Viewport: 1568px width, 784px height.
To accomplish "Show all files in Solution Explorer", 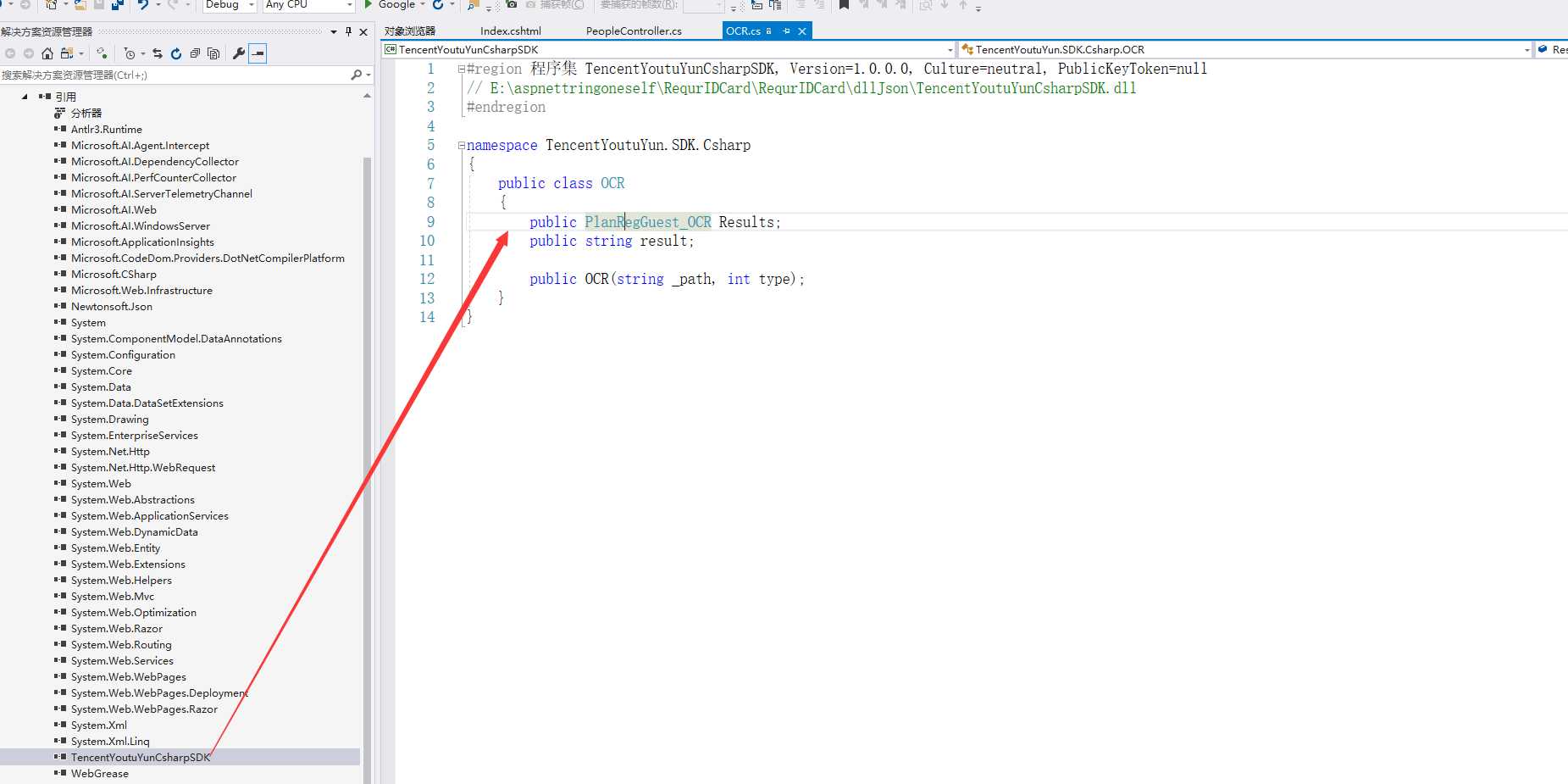I will pyautogui.click(x=213, y=53).
